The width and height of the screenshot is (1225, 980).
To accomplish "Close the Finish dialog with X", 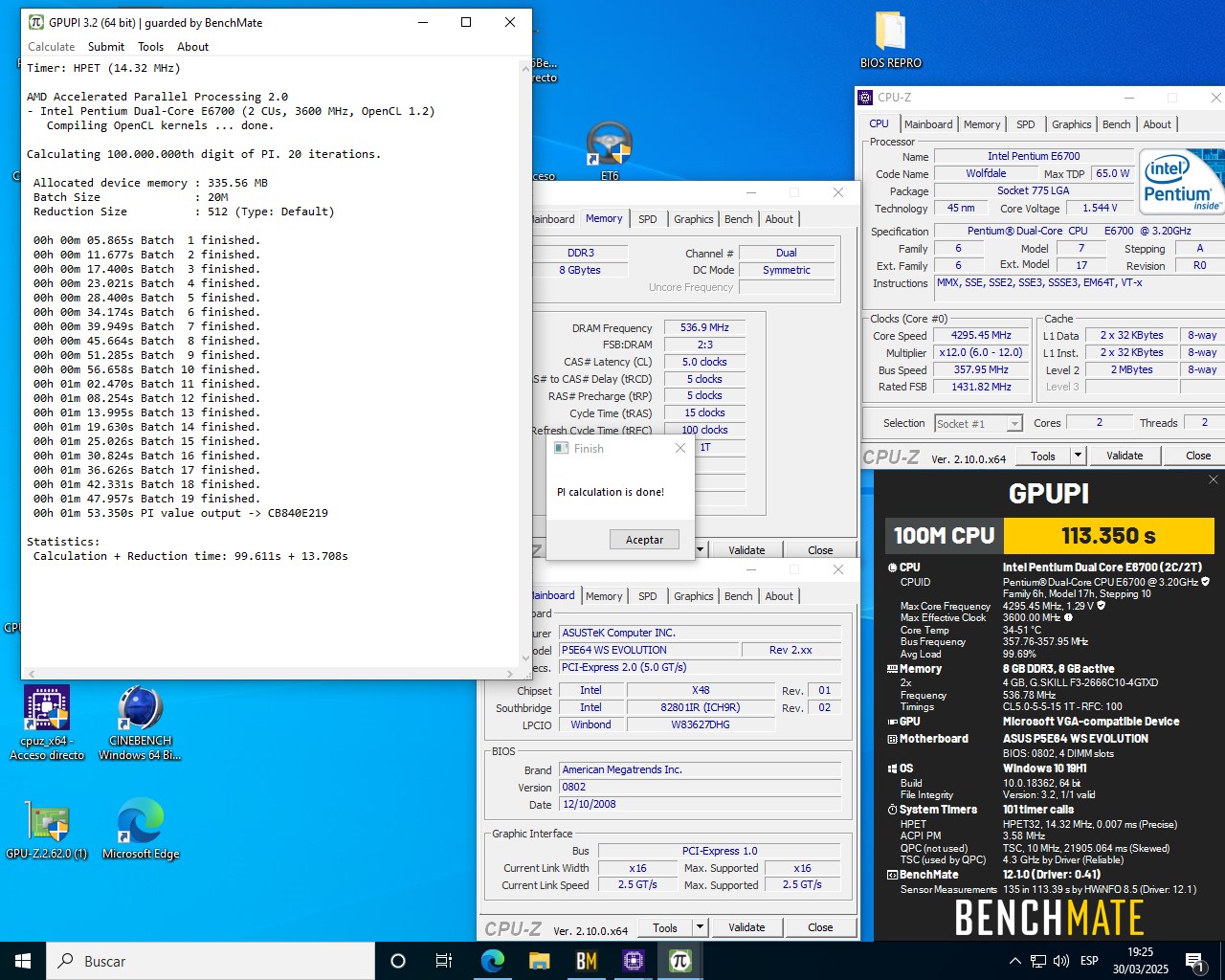I will pos(680,448).
